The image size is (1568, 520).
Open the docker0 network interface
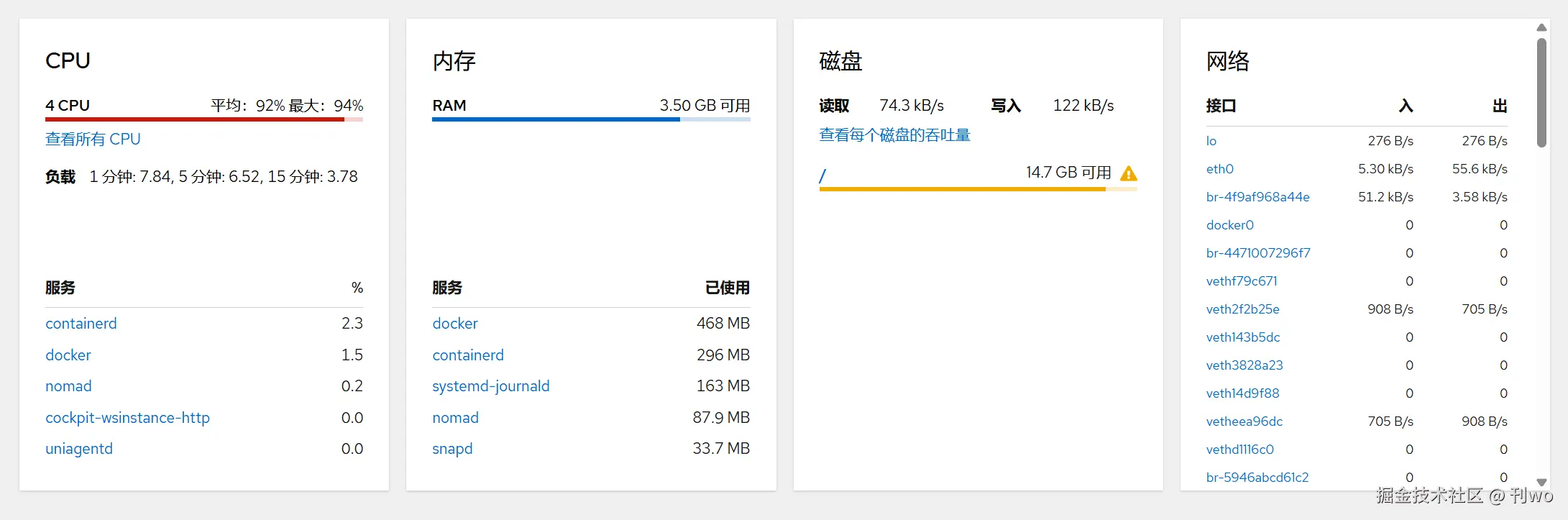pyautogui.click(x=1229, y=225)
